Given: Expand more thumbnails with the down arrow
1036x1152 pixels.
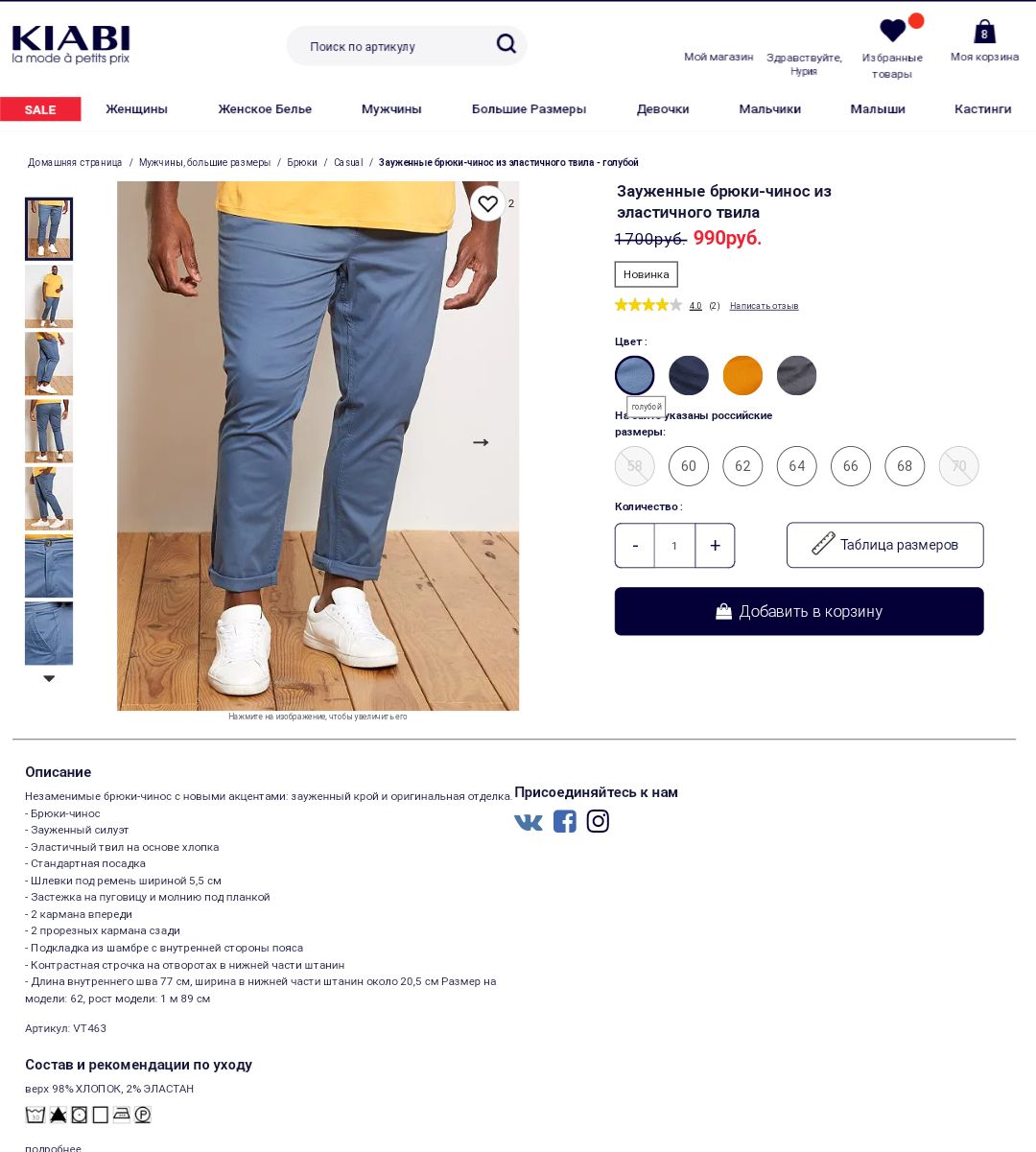Looking at the screenshot, I should point(49,678).
